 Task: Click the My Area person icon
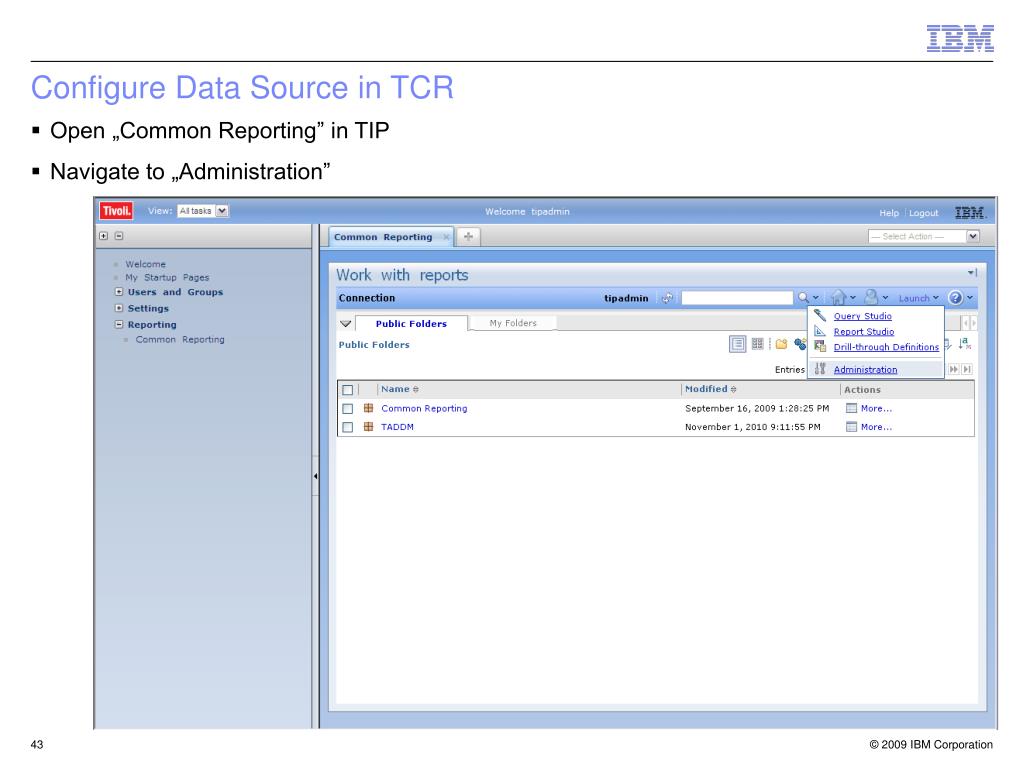[x=871, y=297]
